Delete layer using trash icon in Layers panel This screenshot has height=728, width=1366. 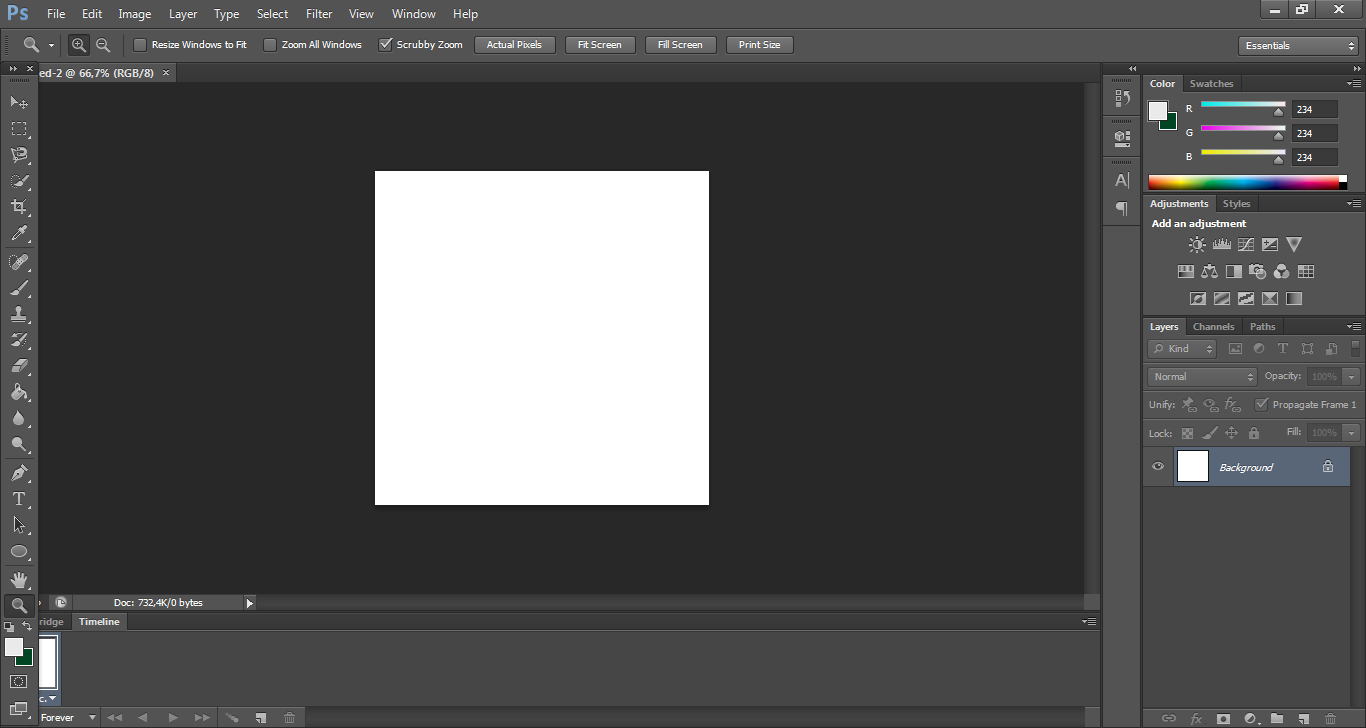(1330, 718)
